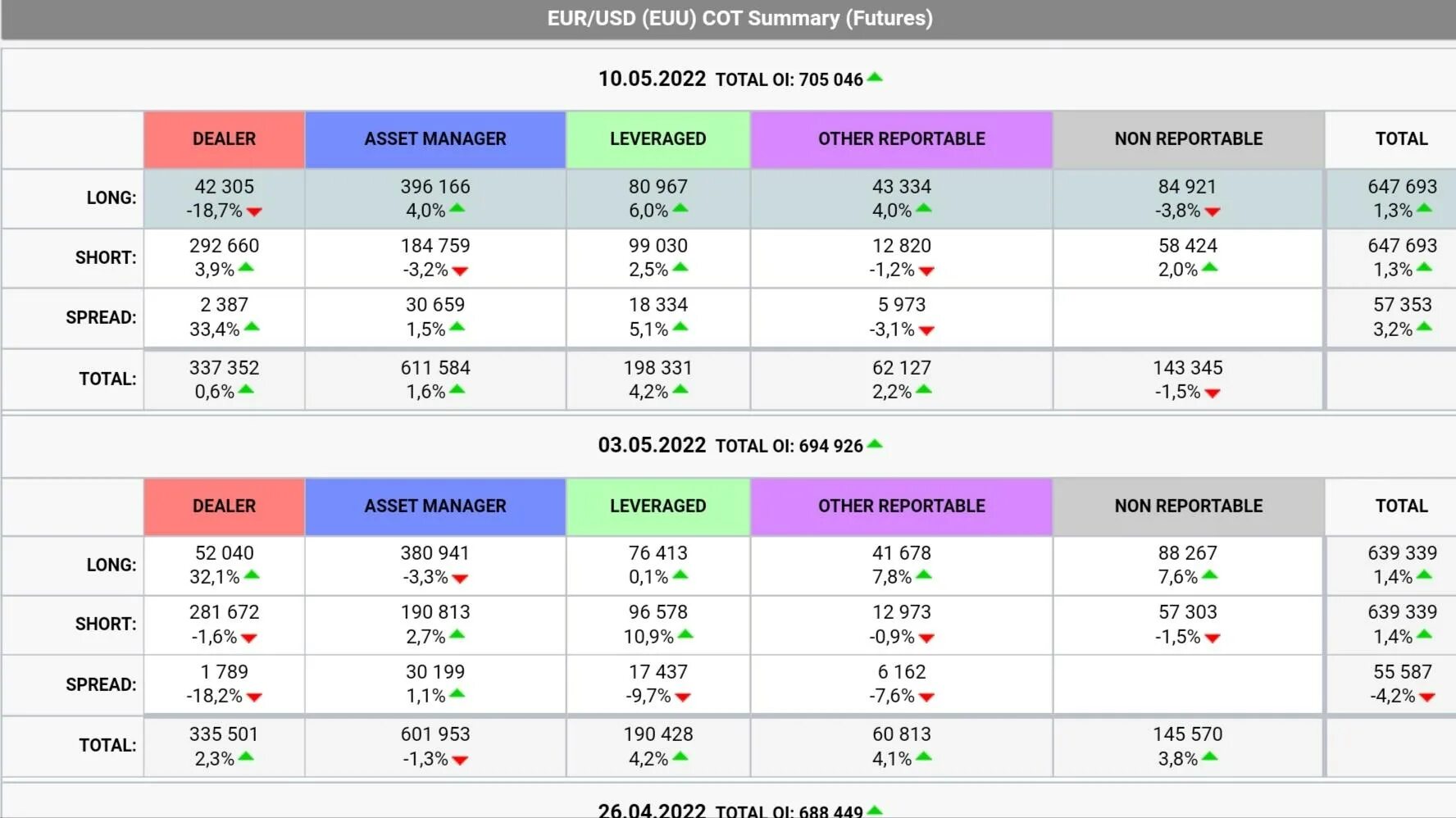The width and height of the screenshot is (1456, 818).
Task: Click asset manager total value 601 953
Action: click(435, 734)
